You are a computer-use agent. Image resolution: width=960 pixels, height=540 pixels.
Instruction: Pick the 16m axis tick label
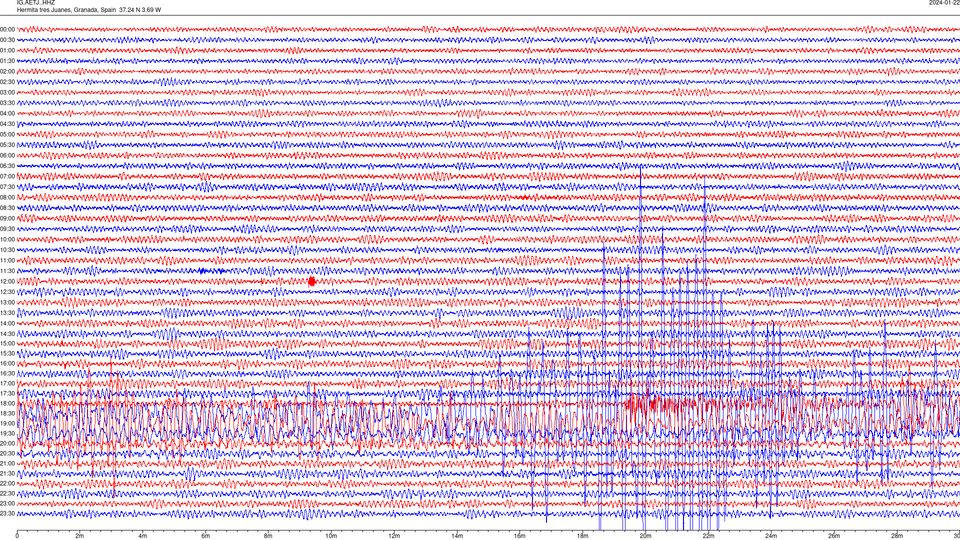point(519,536)
